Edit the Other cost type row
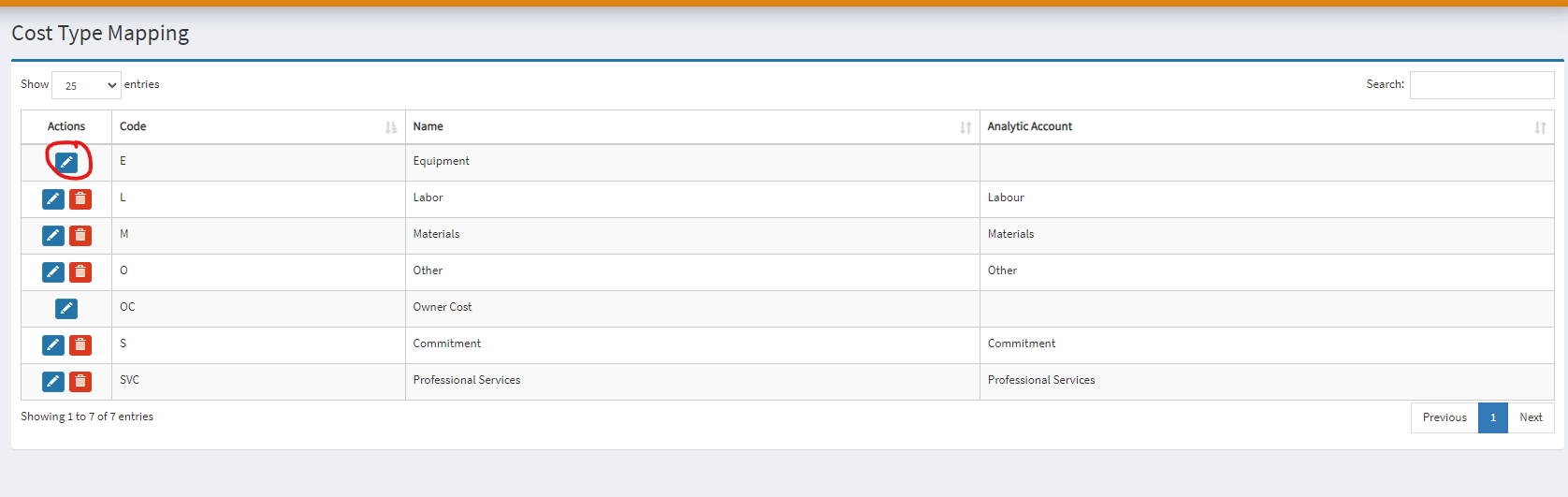Screen dimensions: 1568x497 [x=53, y=271]
